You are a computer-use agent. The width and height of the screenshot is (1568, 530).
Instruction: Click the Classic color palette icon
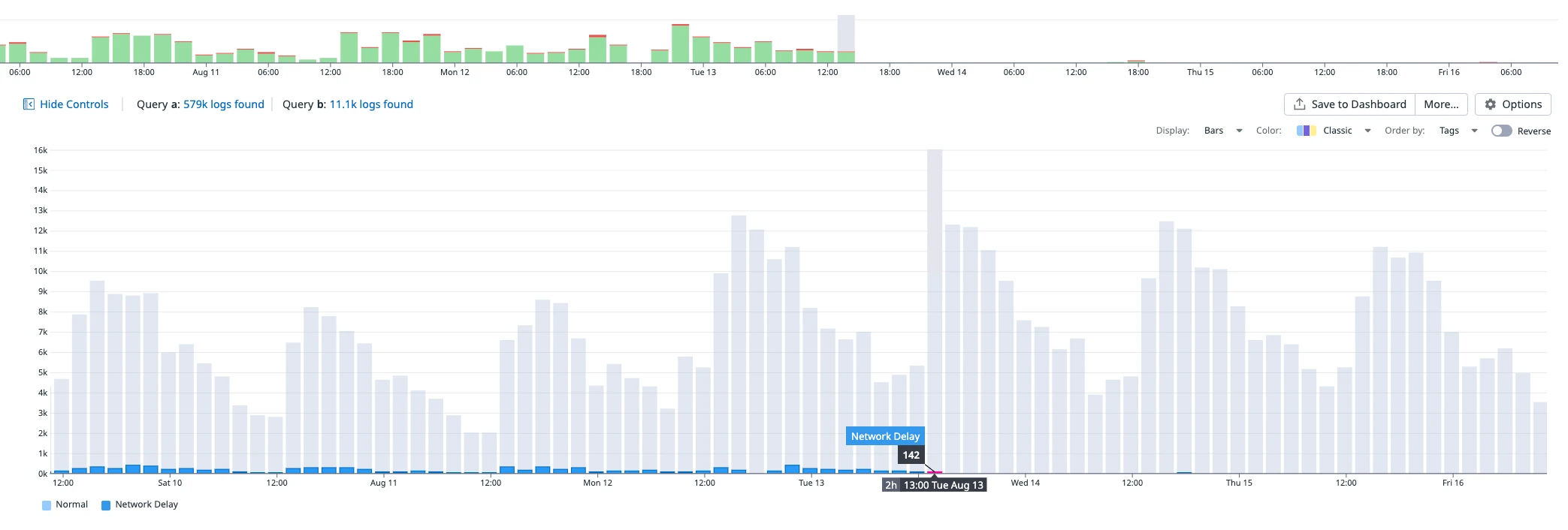pyautogui.click(x=1306, y=131)
